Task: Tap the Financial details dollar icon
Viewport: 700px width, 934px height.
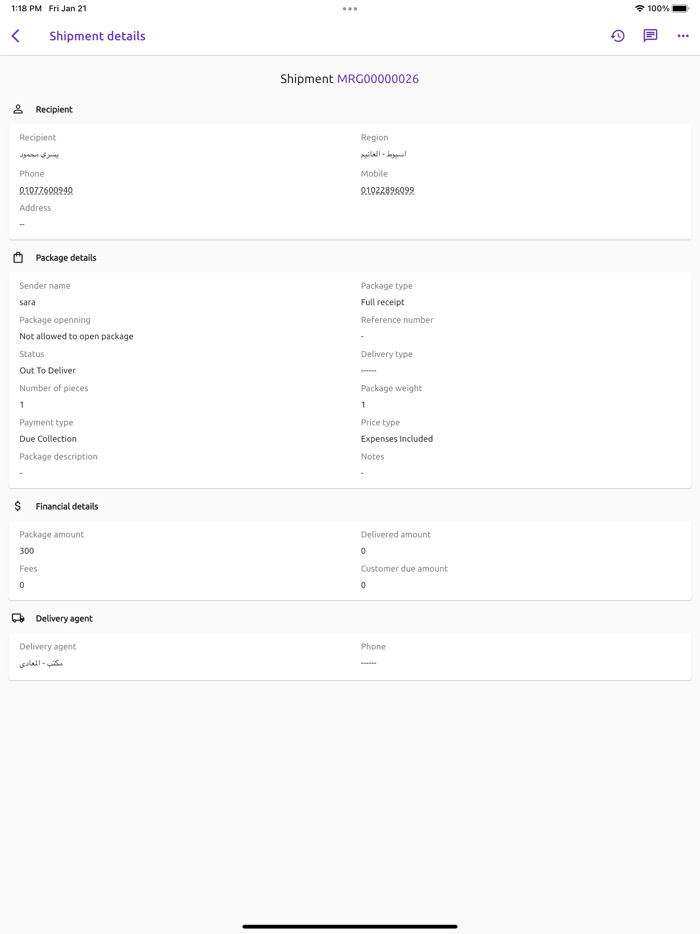Action: (x=18, y=506)
